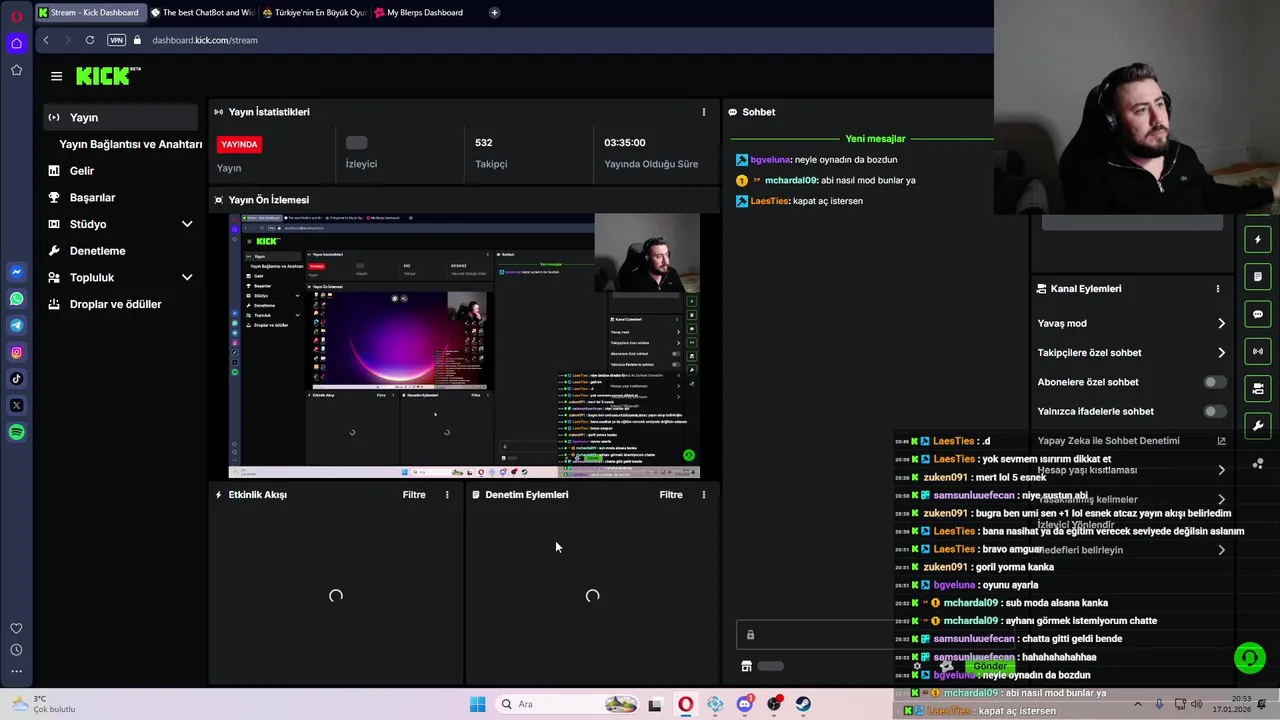Click the broadcast signal widget icon
Viewport: 1280px width, 720px height.
pos(1258,351)
